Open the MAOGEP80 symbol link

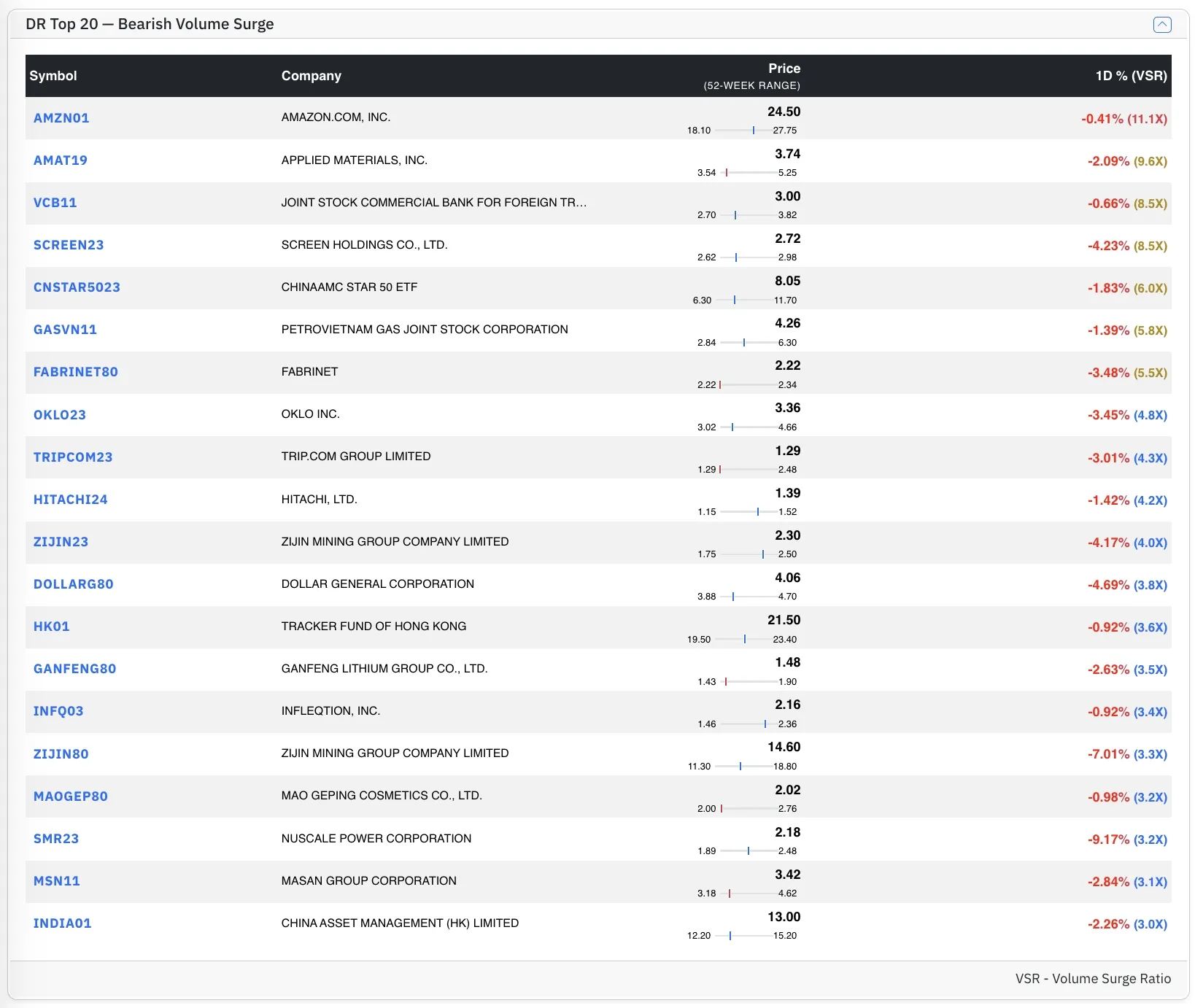tap(71, 796)
